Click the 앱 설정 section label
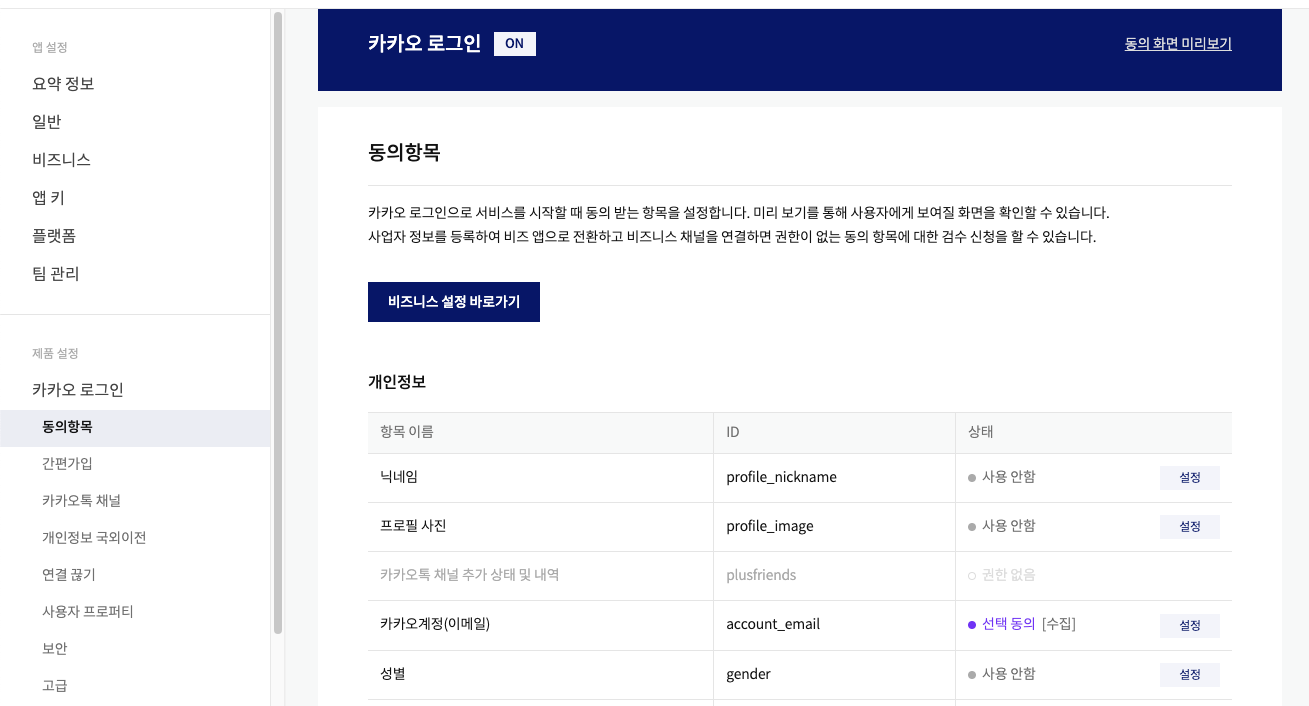Screen dimensions: 1309x706 pyautogui.click(x=50, y=47)
